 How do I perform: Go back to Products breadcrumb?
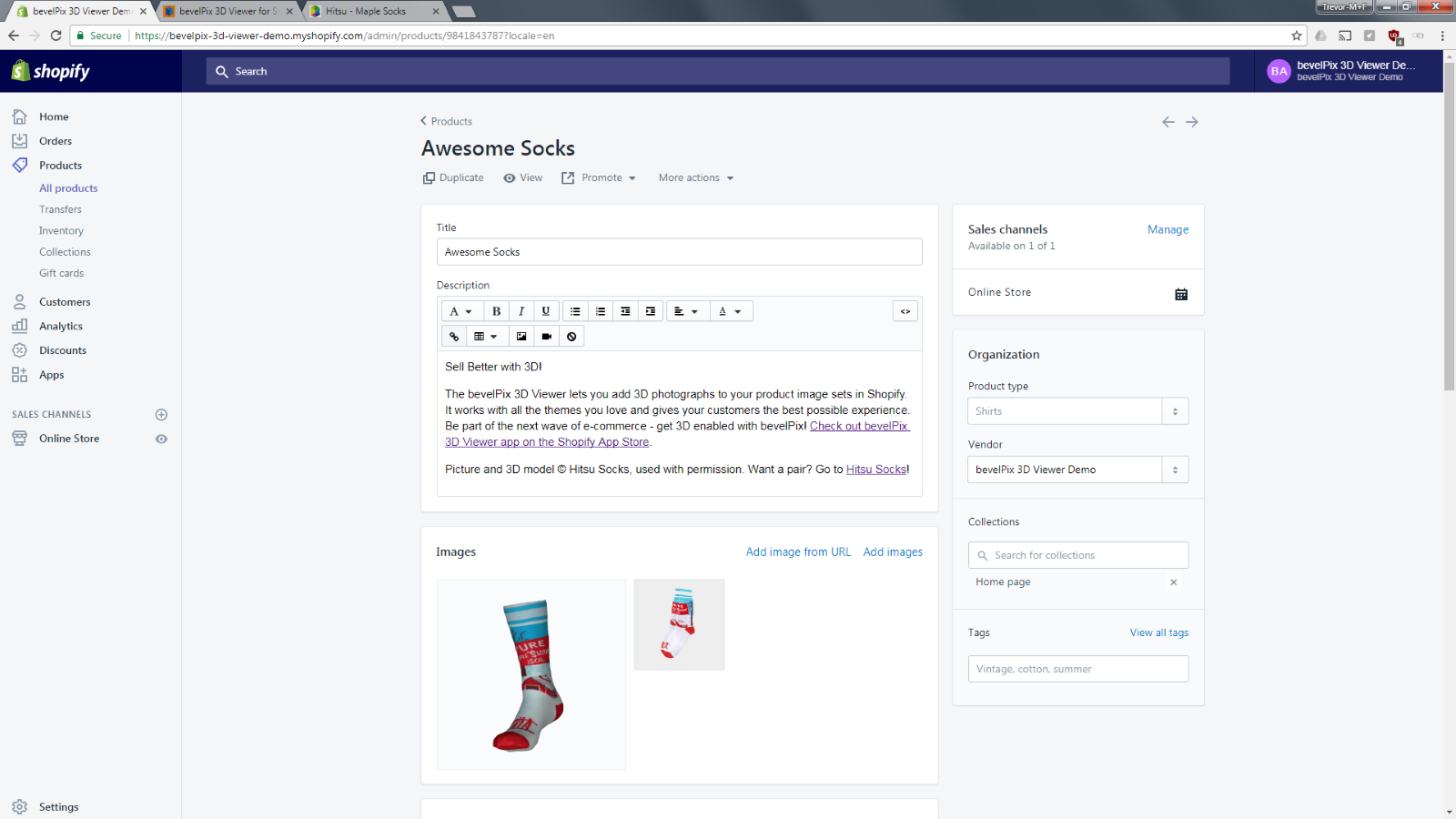446,121
